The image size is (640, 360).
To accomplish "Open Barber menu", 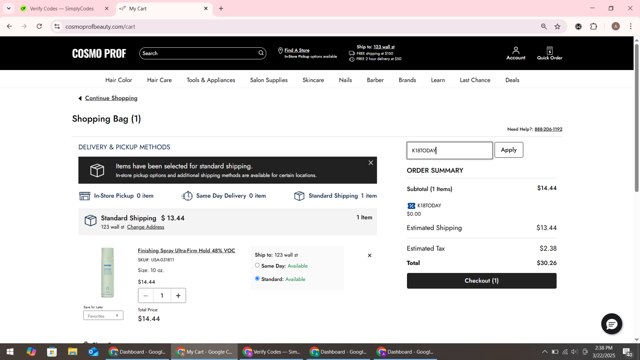I will point(375,80).
